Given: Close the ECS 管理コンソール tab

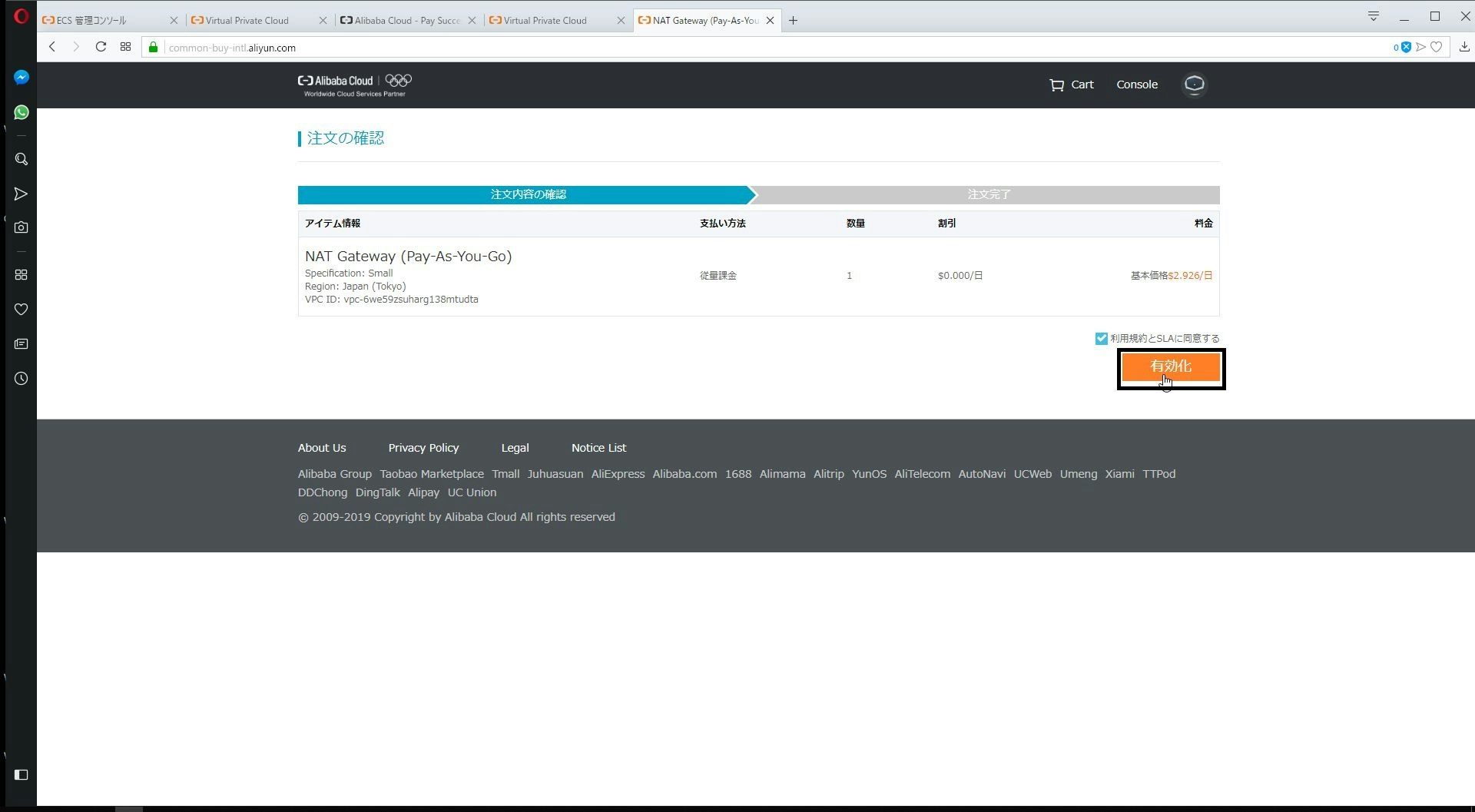Looking at the screenshot, I should tap(174, 21).
